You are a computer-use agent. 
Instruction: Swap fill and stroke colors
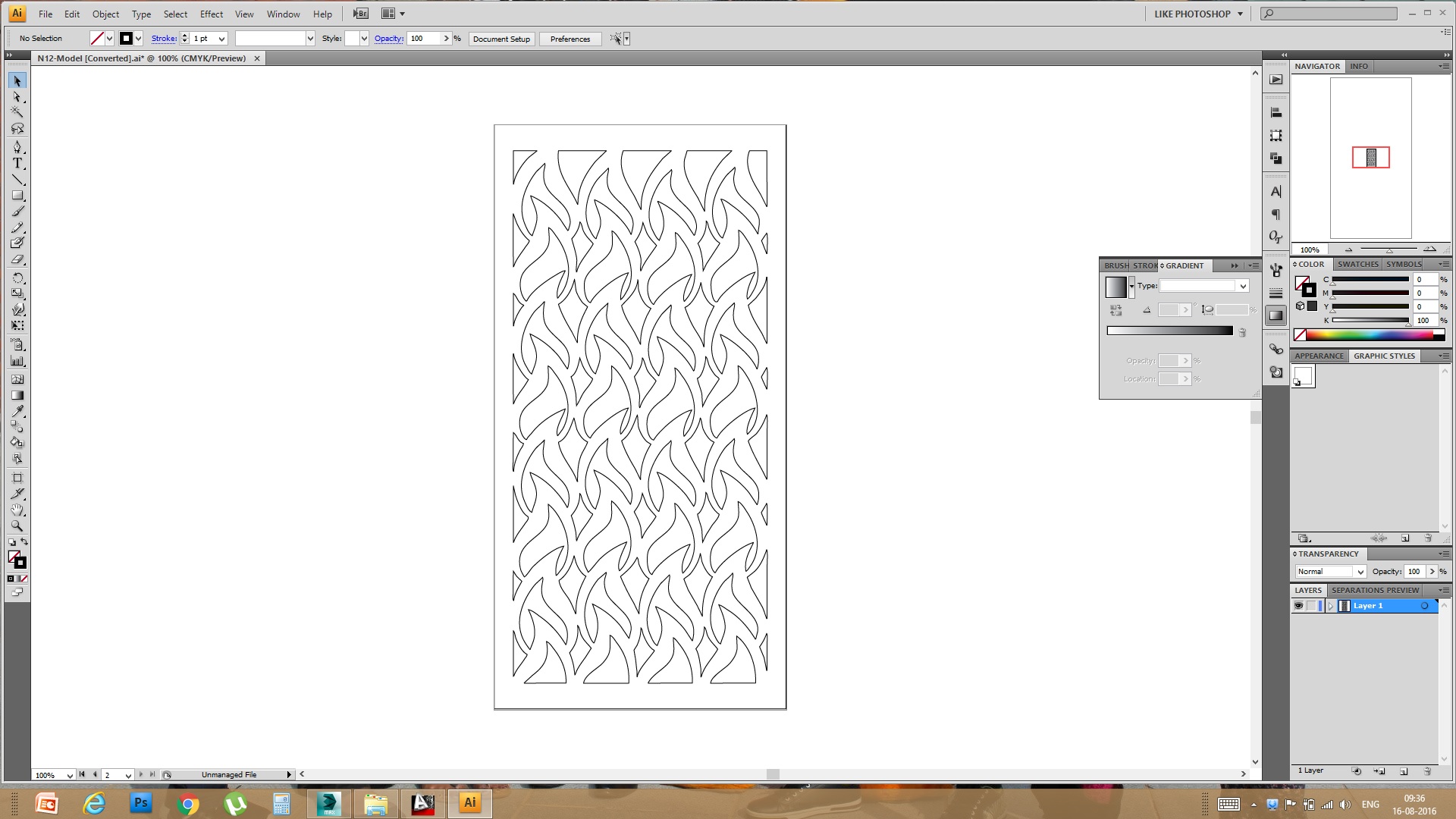point(24,541)
